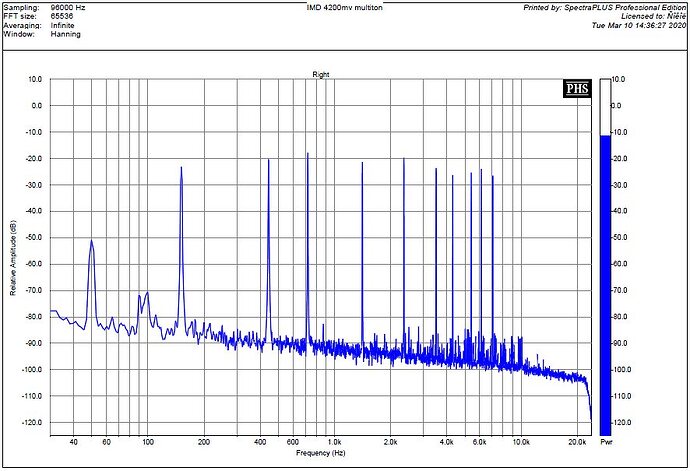Click the 'Sampling:' label
Image resolution: width=690 pixels, height=471 pixels.
tap(21, 7)
